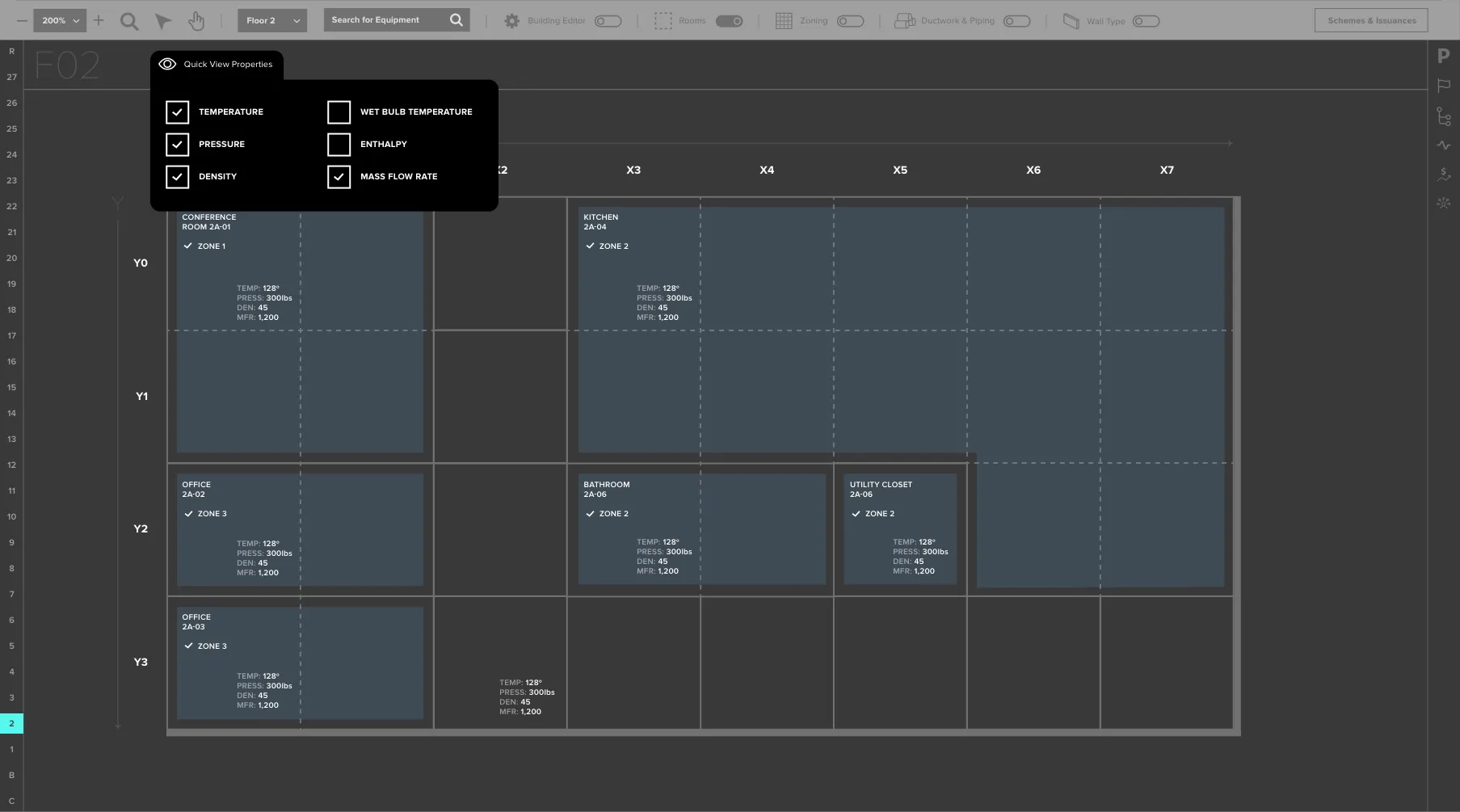Click the Zoning grid icon

784,21
